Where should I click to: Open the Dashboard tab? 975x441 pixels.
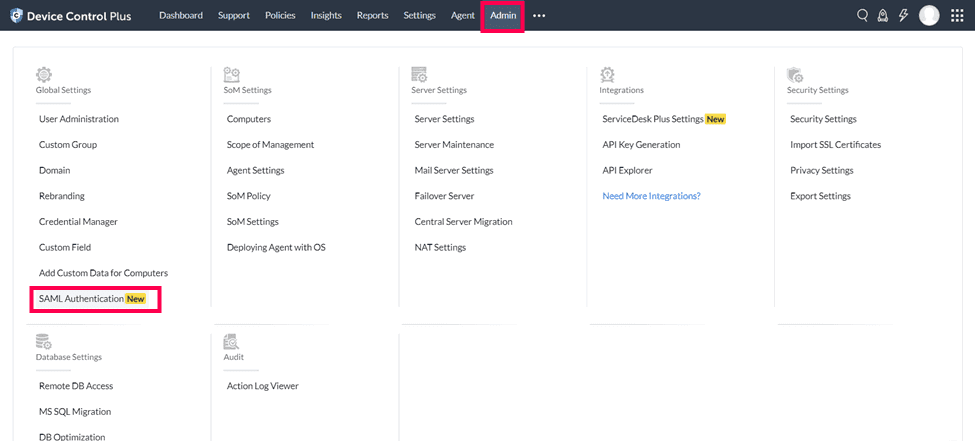tap(180, 15)
